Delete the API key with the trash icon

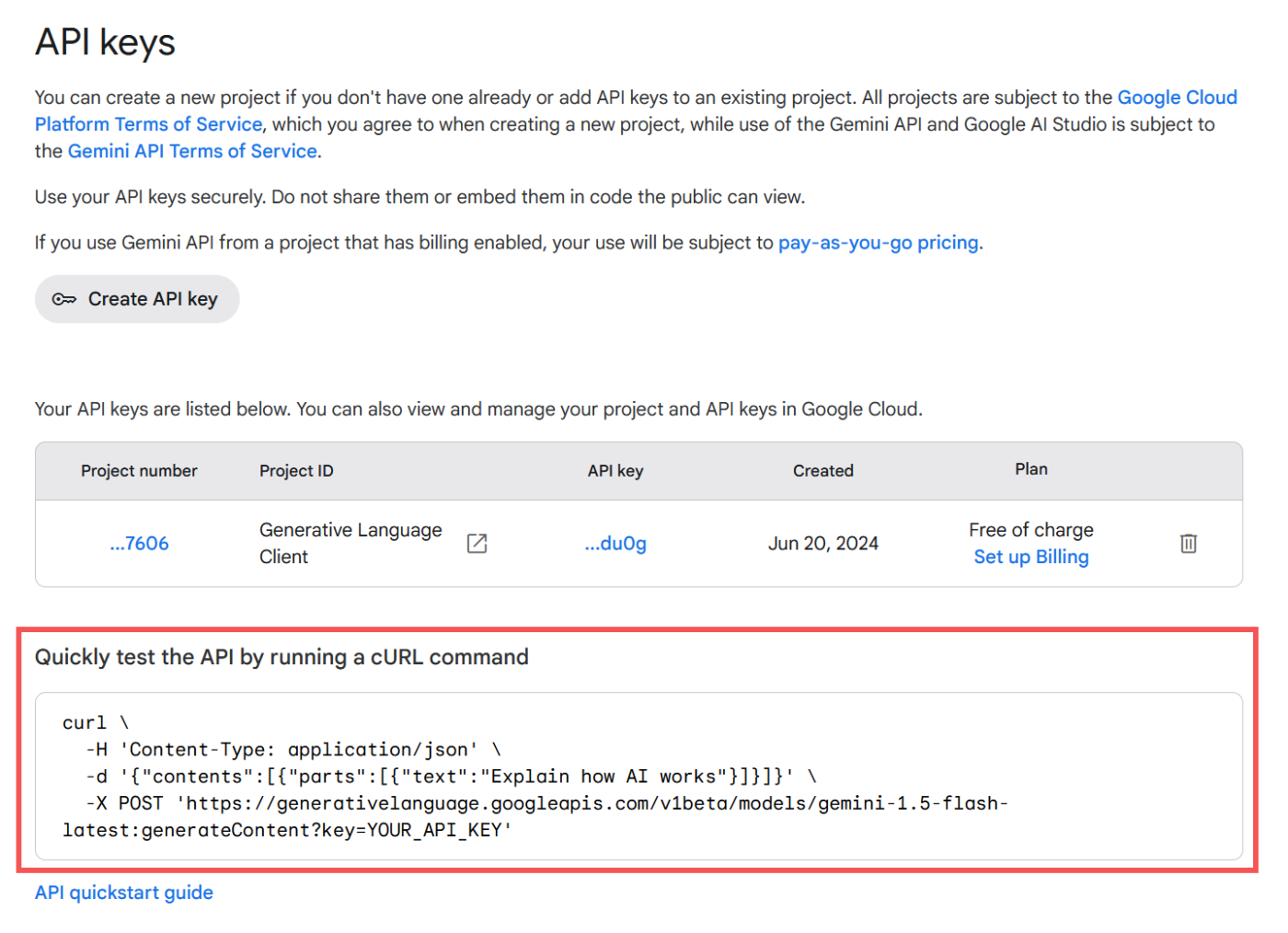pyautogui.click(x=1189, y=544)
